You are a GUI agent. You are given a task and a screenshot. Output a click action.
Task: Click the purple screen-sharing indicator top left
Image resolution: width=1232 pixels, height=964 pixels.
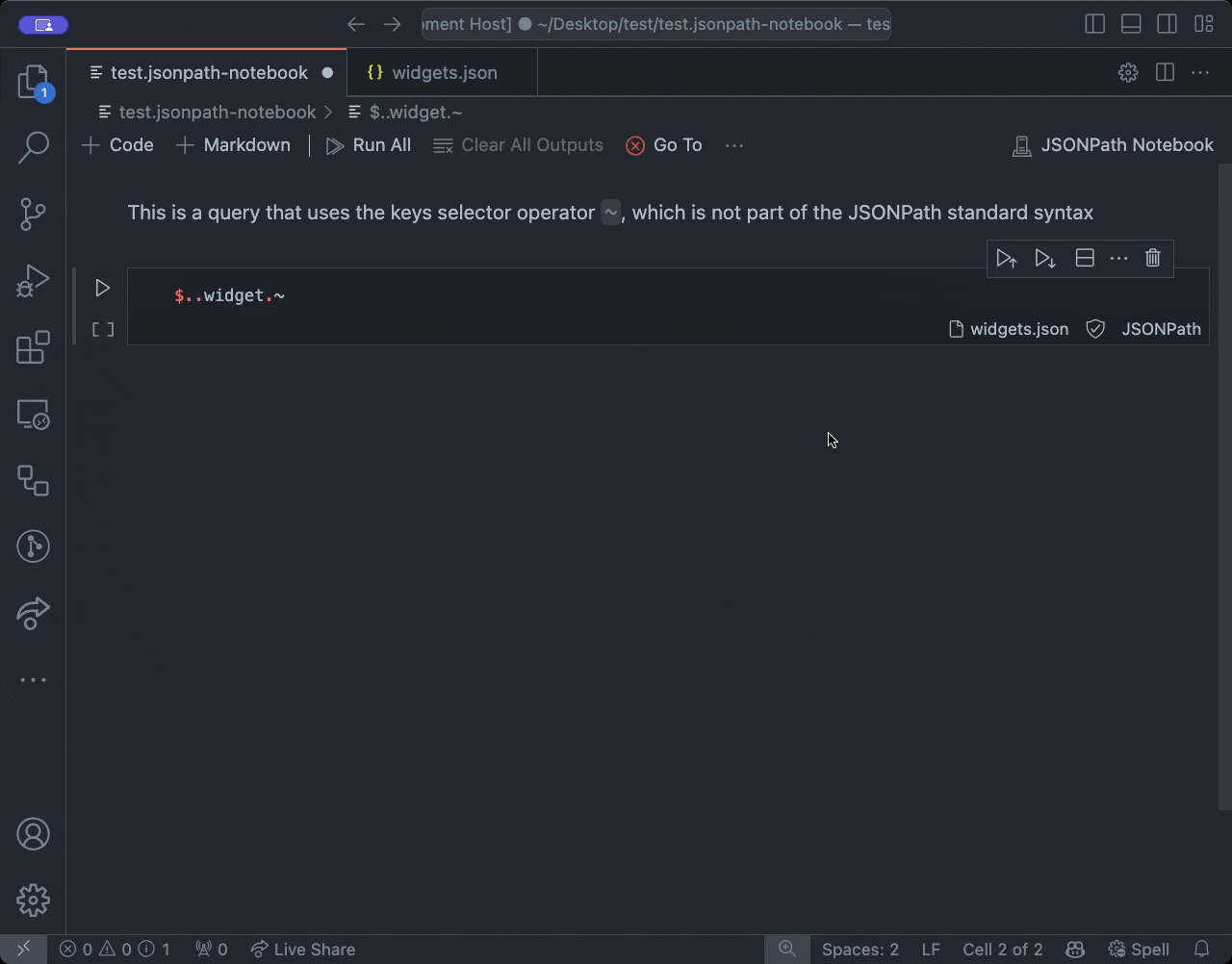click(x=43, y=25)
